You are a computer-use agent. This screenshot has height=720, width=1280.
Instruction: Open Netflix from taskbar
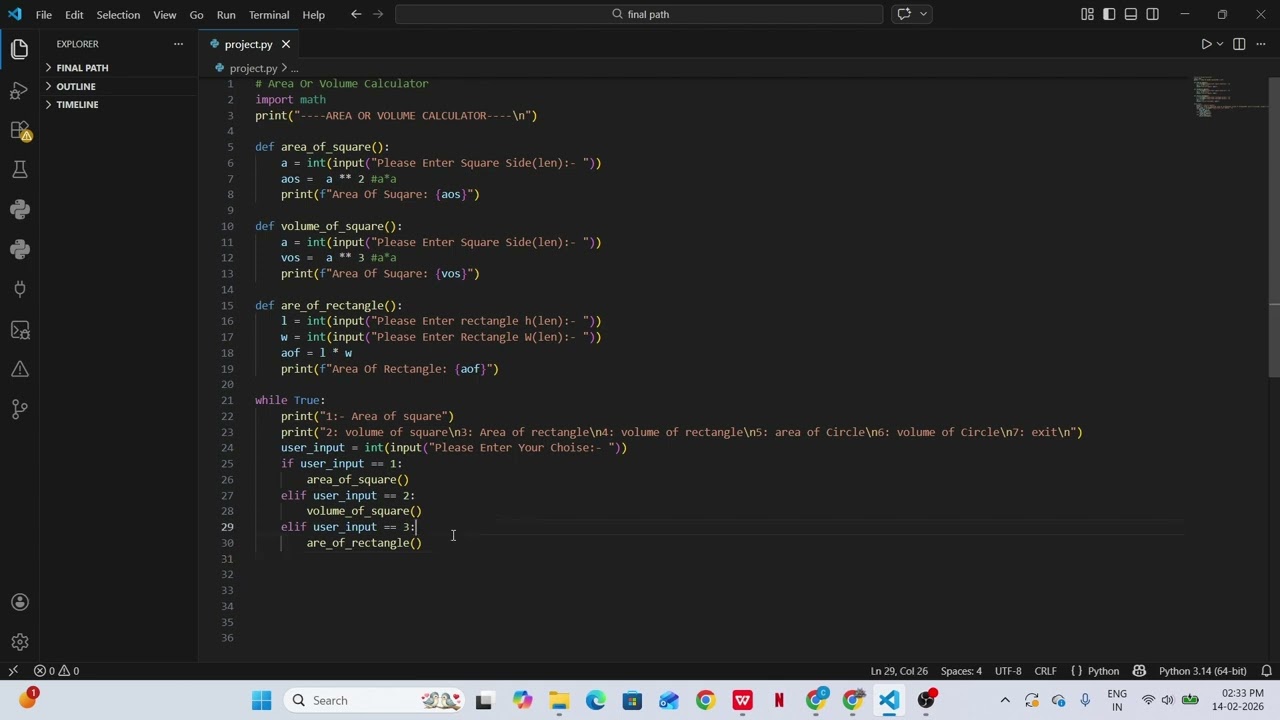(779, 700)
